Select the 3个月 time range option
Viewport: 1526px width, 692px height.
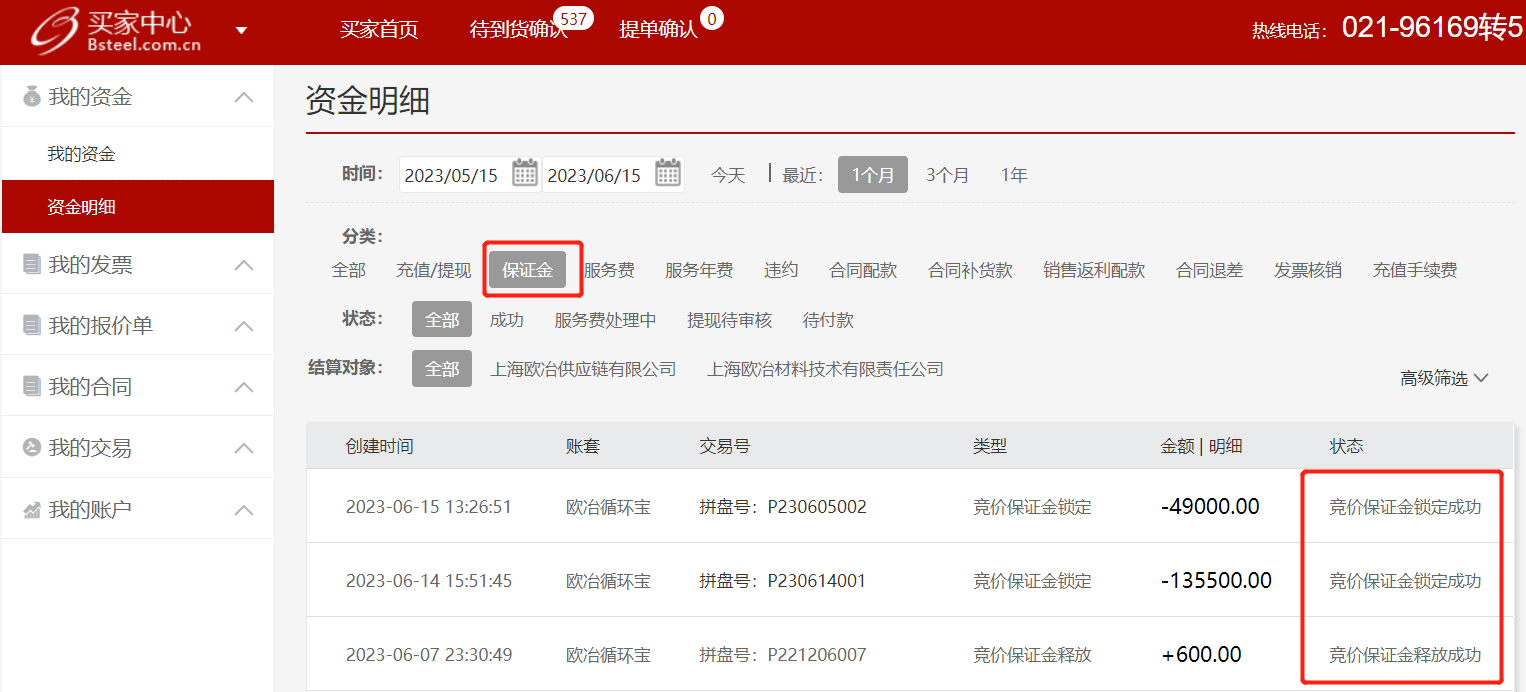click(947, 175)
